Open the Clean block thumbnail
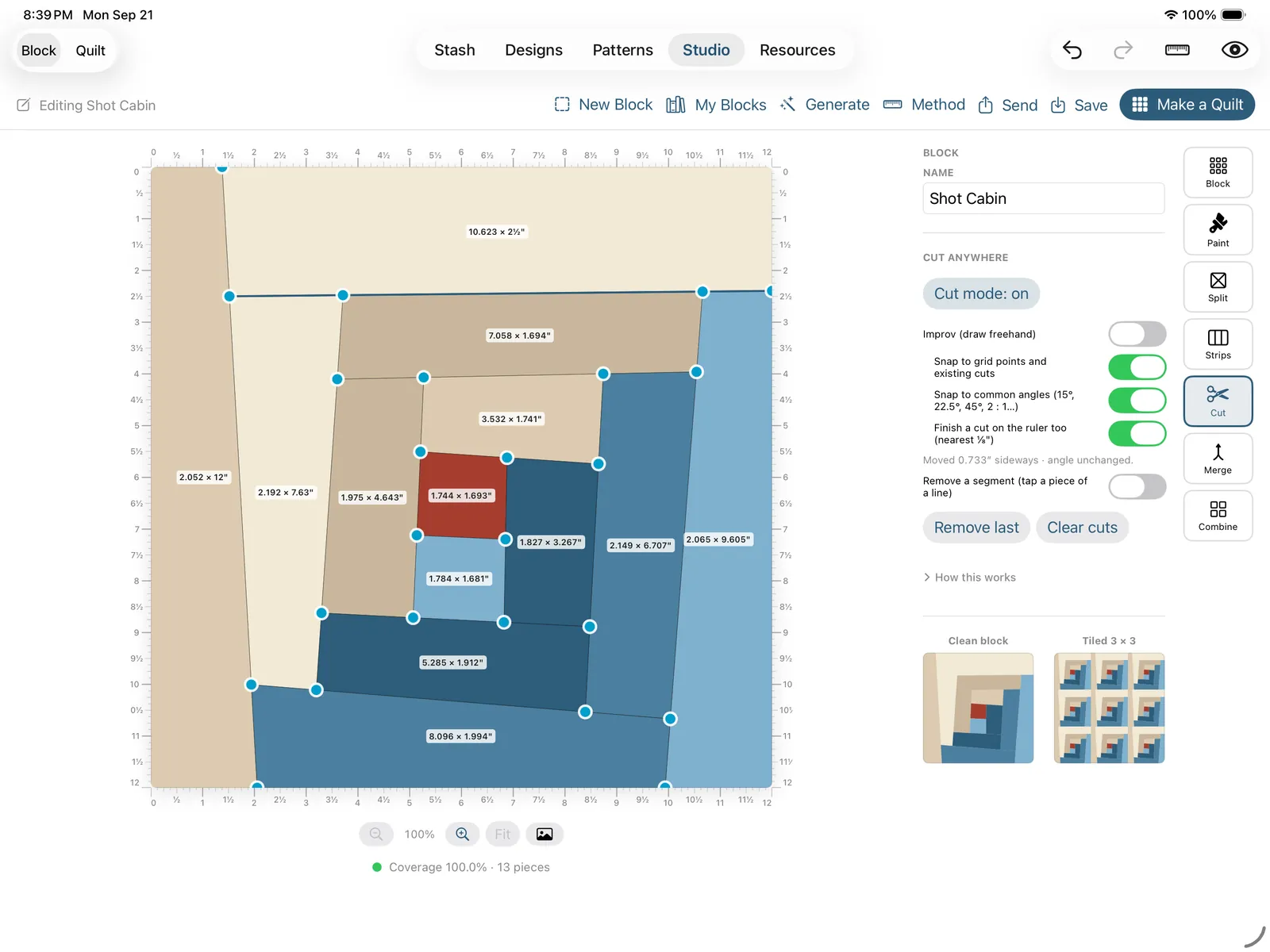Viewport: 1270px width, 952px height. [978, 708]
